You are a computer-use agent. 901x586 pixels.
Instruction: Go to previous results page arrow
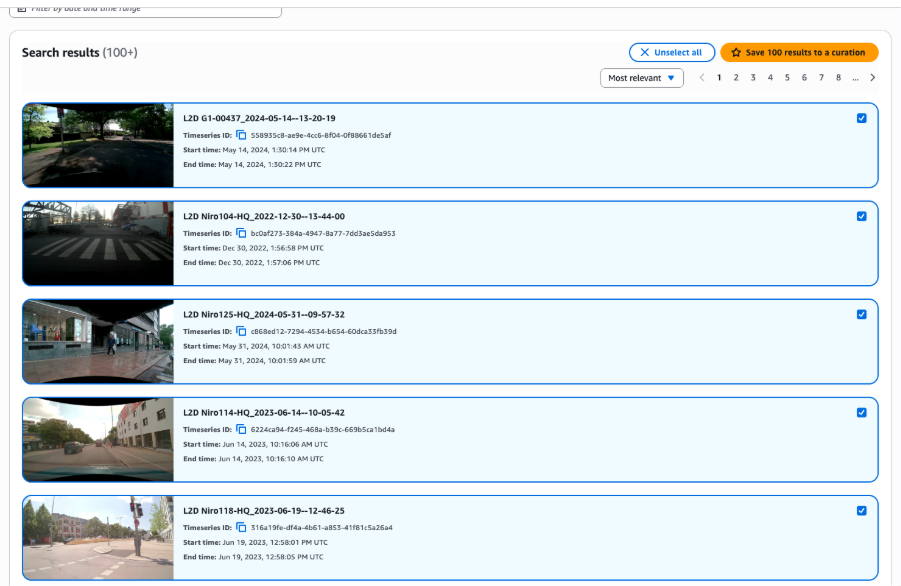pos(702,78)
